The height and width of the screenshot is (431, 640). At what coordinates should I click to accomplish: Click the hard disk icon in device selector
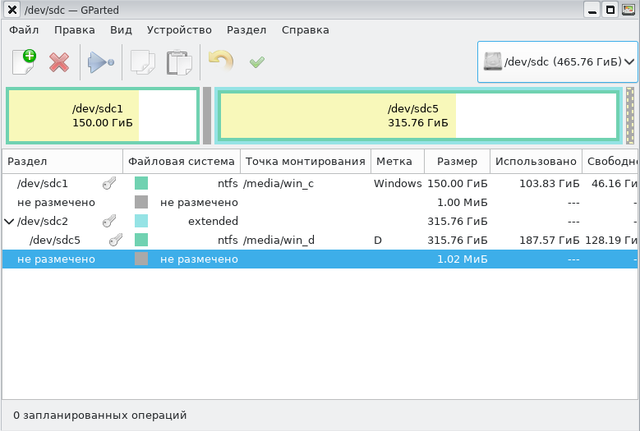pos(493,62)
